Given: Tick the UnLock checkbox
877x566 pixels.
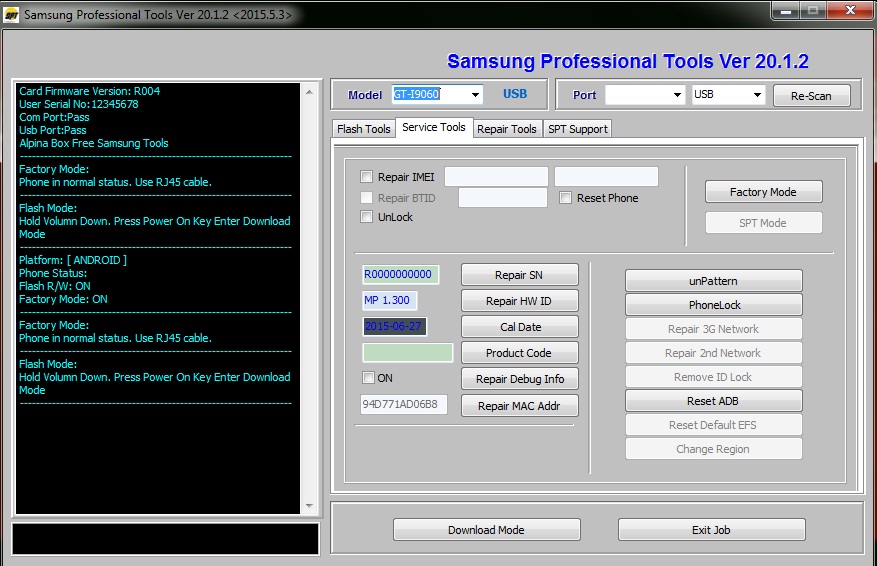Looking at the screenshot, I should tap(366, 216).
